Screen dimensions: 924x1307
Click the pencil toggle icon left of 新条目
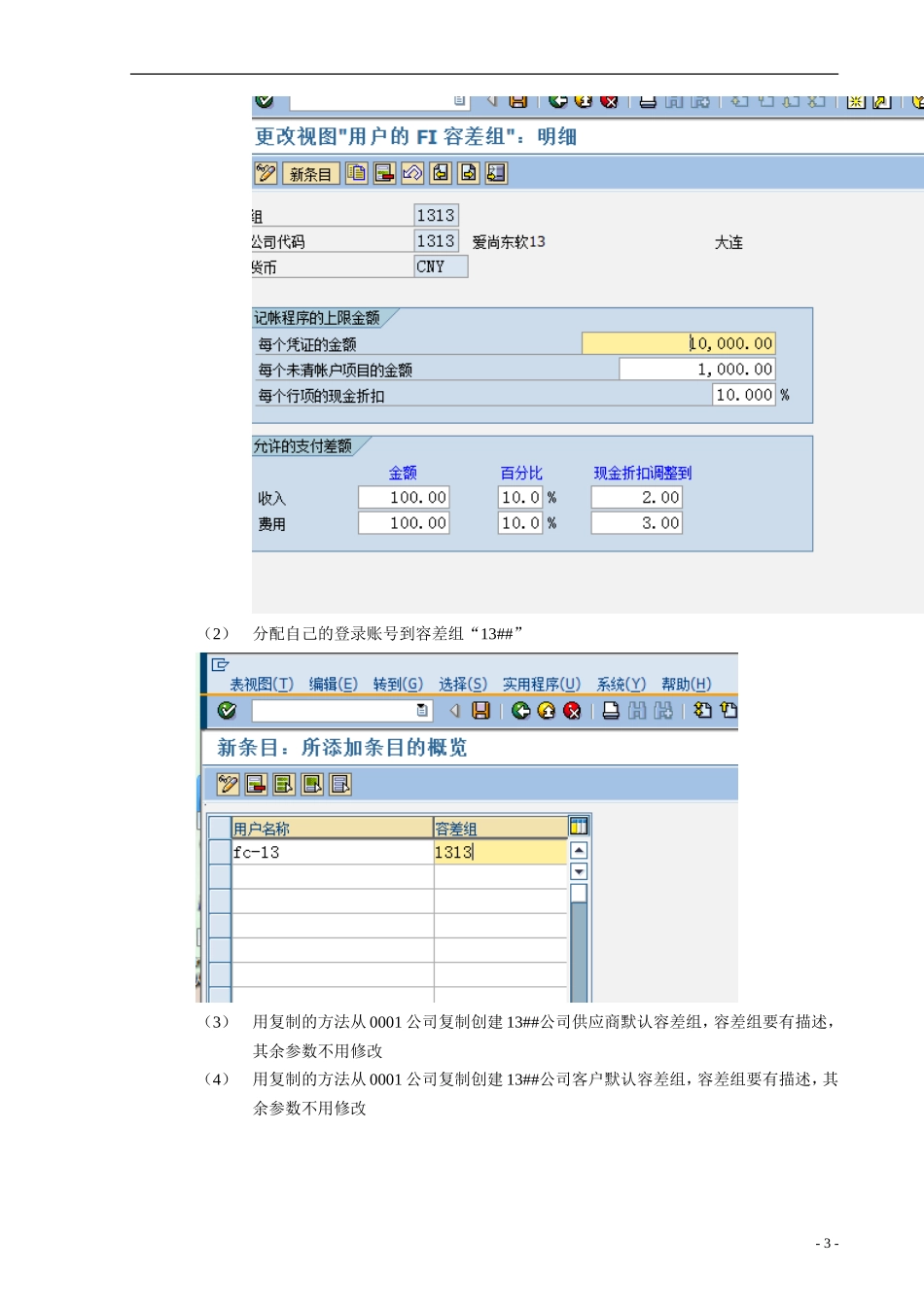tap(266, 173)
